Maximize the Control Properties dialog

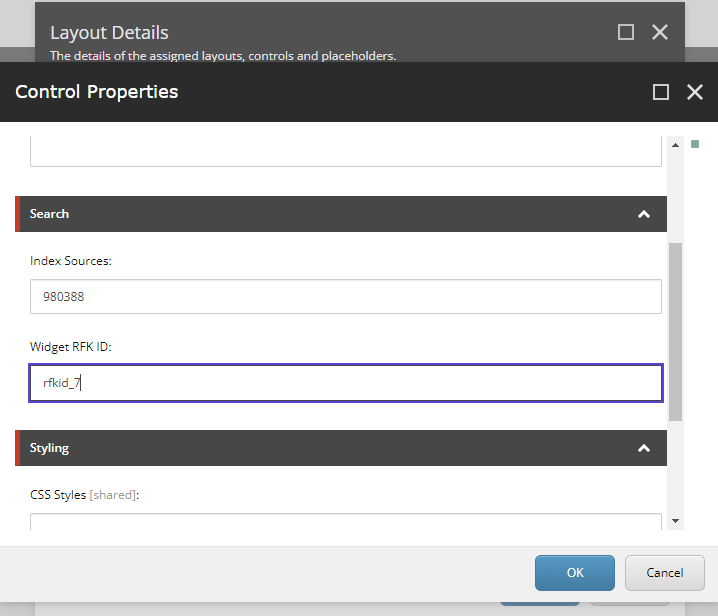tap(660, 92)
